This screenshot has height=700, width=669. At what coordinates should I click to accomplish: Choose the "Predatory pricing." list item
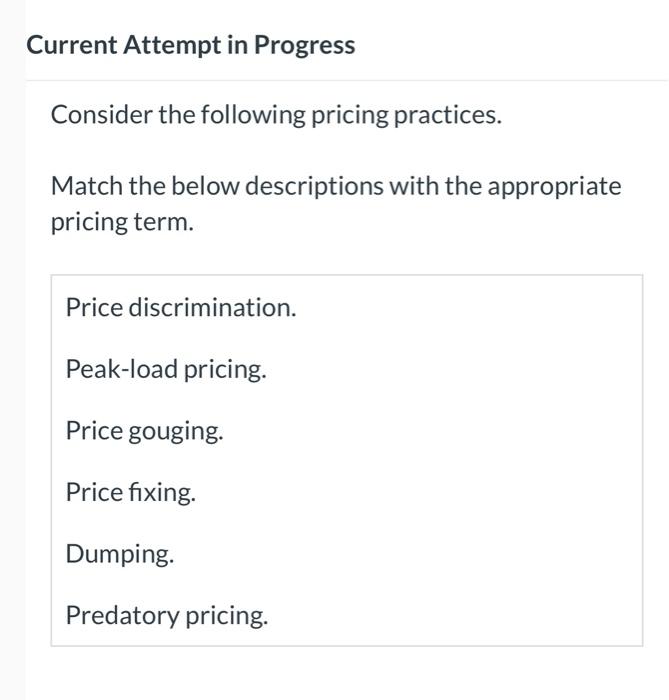pos(167,615)
